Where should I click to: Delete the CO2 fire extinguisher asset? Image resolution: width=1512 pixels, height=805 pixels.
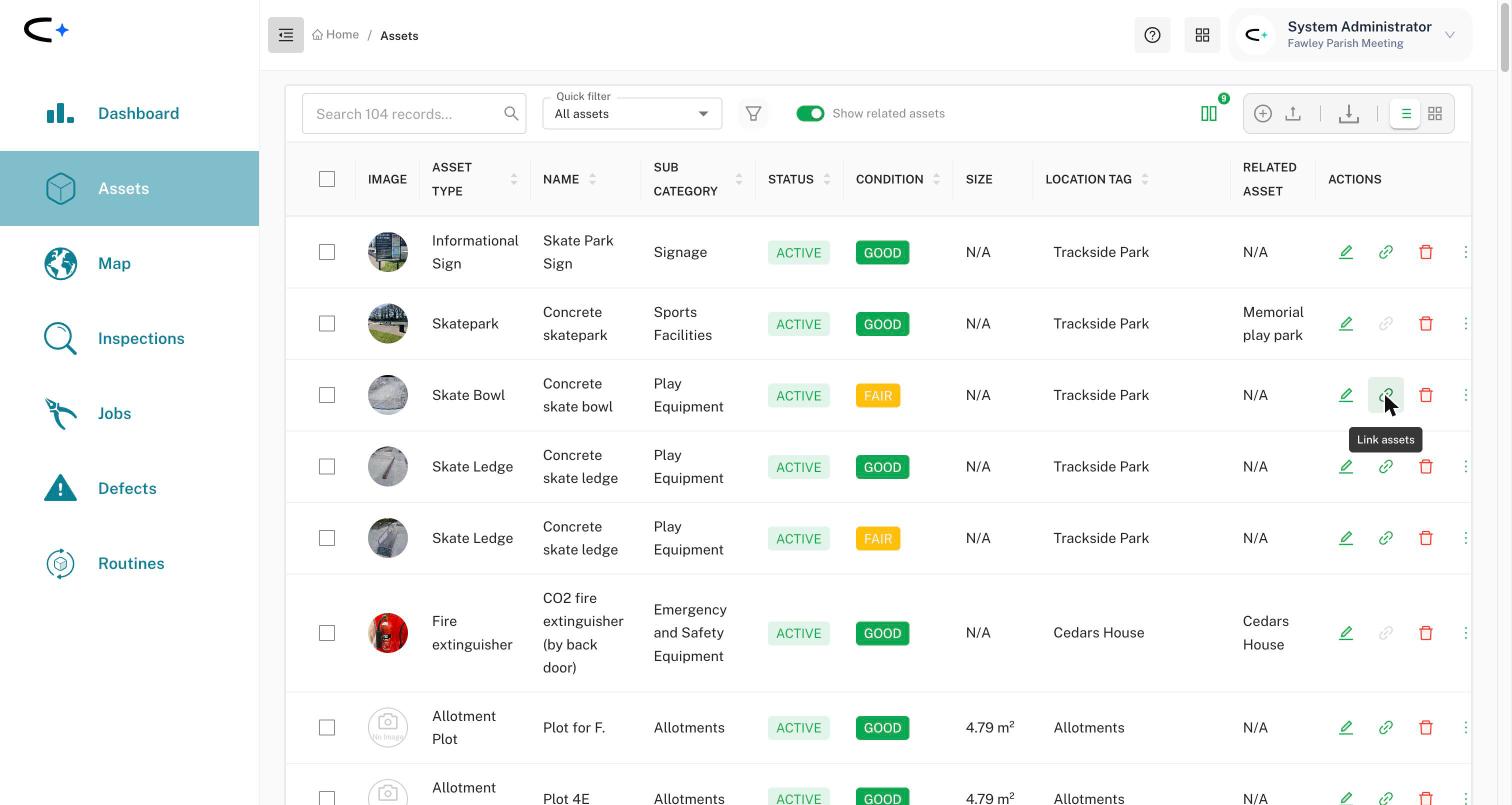pos(1426,633)
